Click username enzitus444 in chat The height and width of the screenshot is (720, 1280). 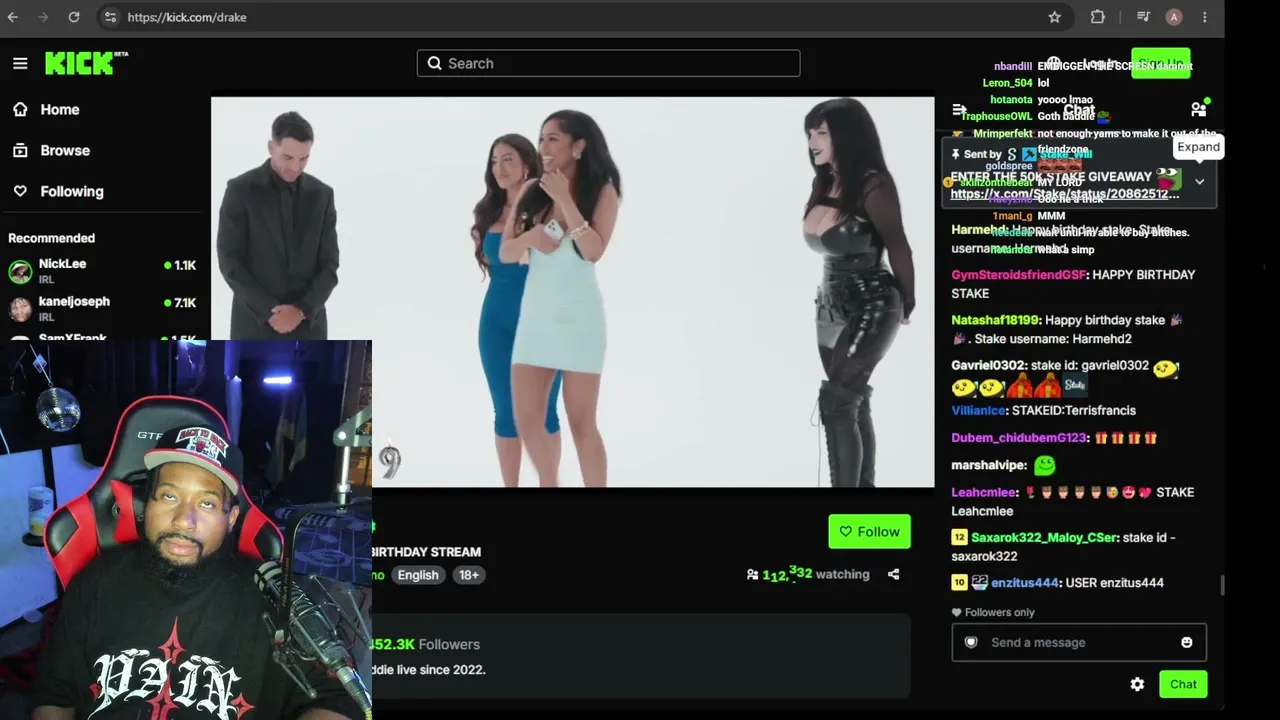[x=1025, y=583]
